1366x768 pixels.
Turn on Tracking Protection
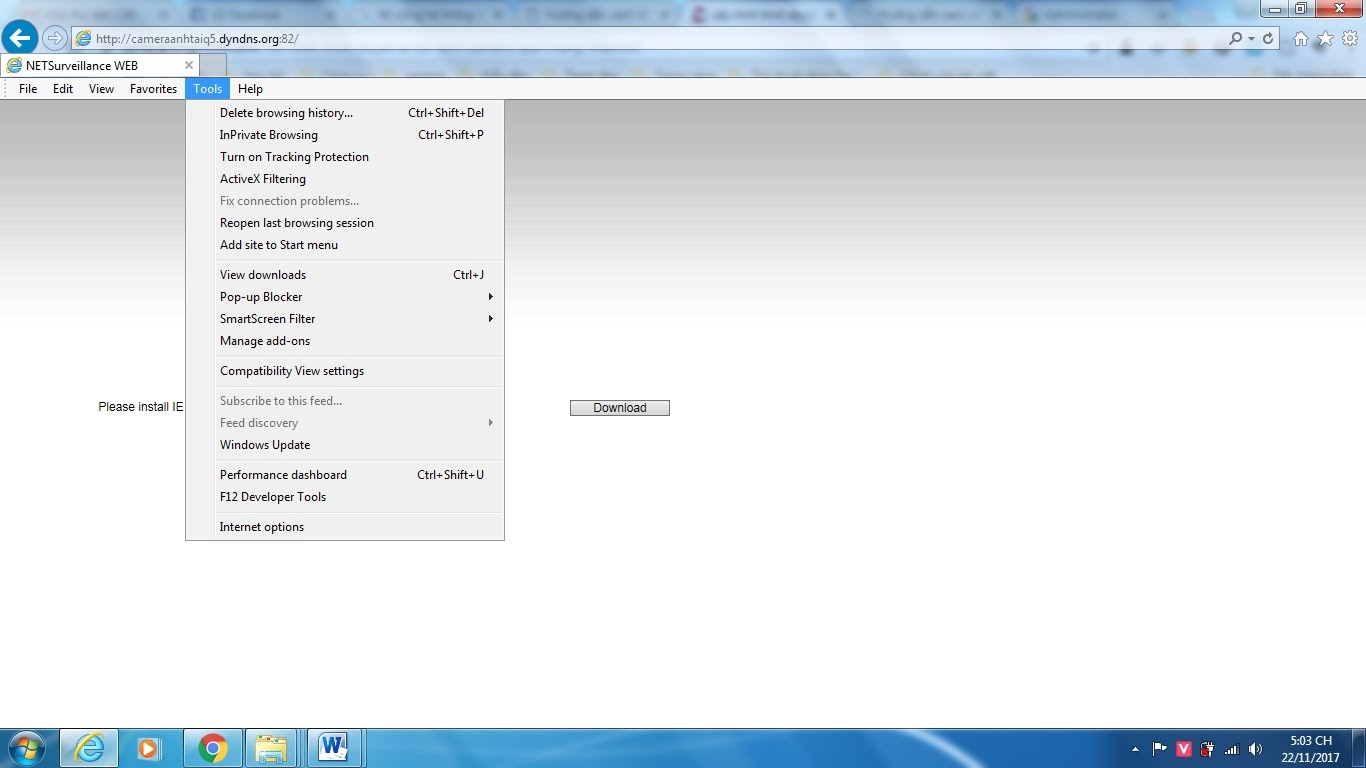point(345,157)
